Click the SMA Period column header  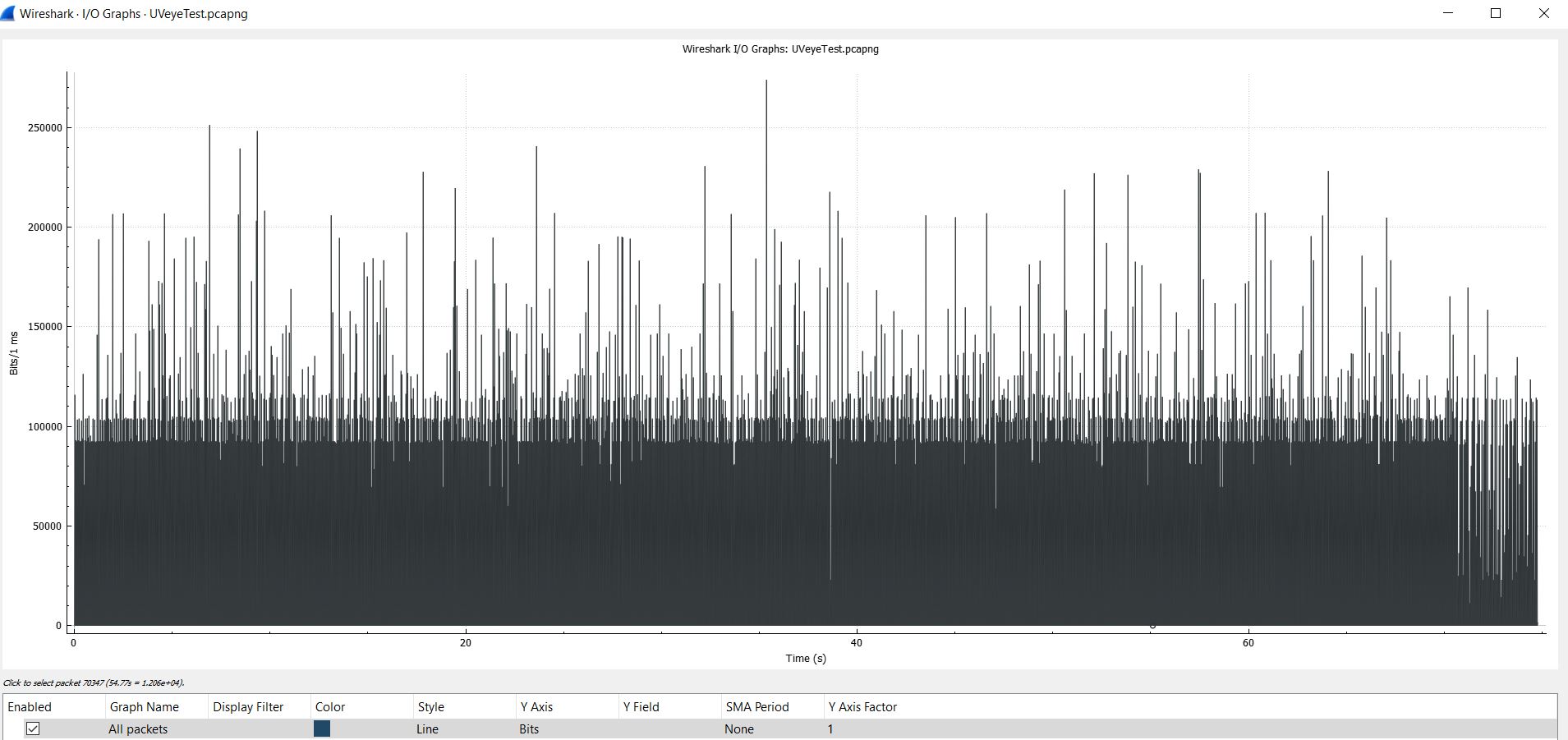[x=756, y=707]
